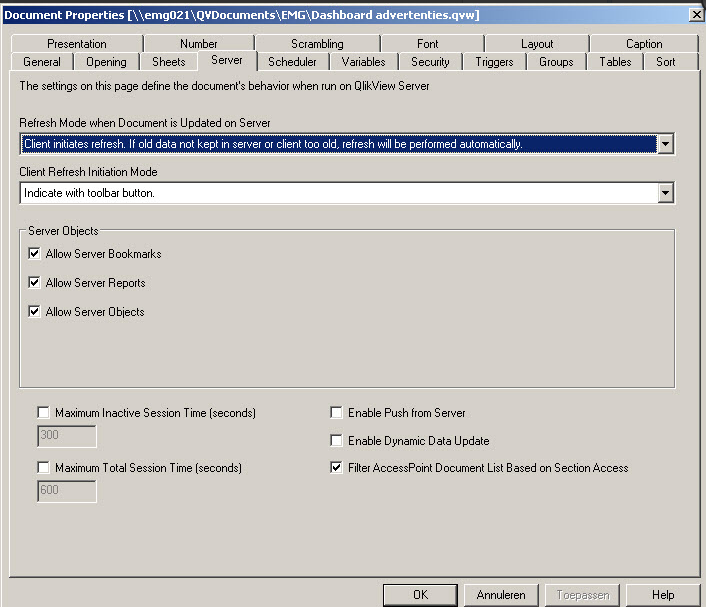Click the inactive session time field
Viewport: 706px width, 607px height.
(67, 437)
